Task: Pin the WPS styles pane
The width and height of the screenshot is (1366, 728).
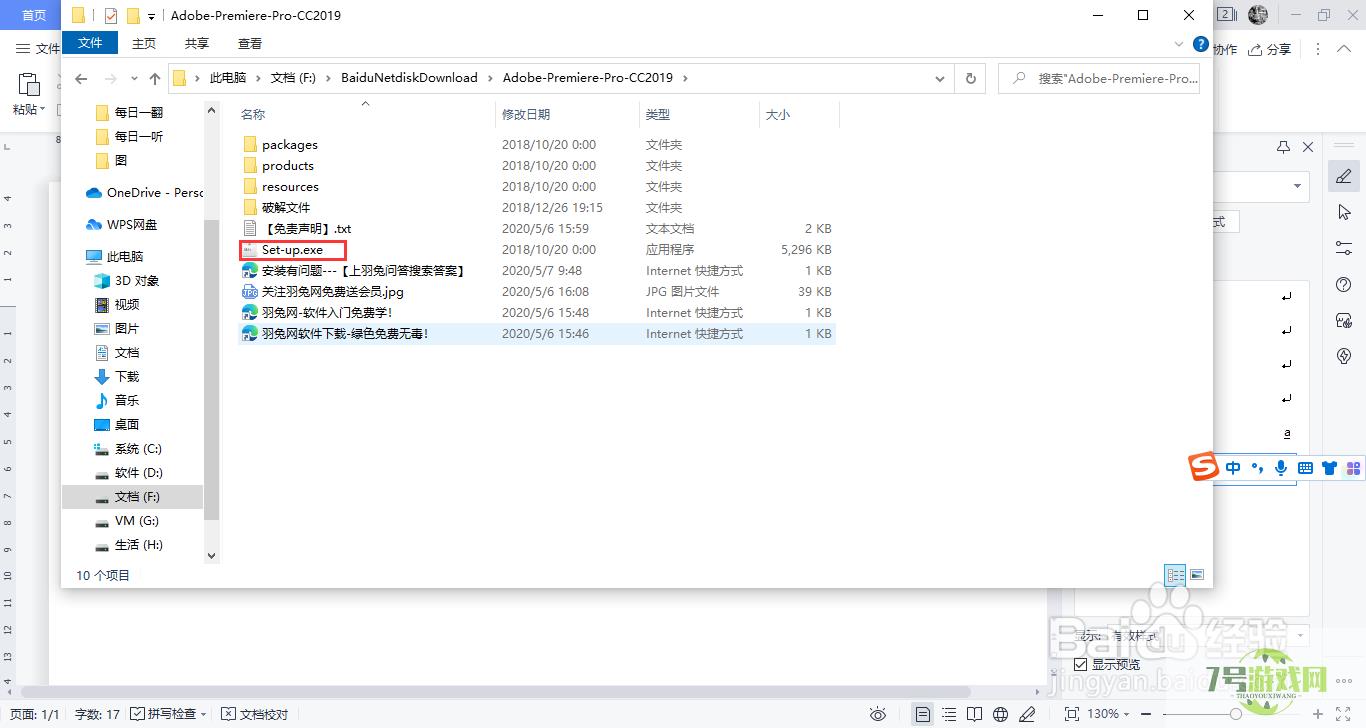Action: 1284,147
